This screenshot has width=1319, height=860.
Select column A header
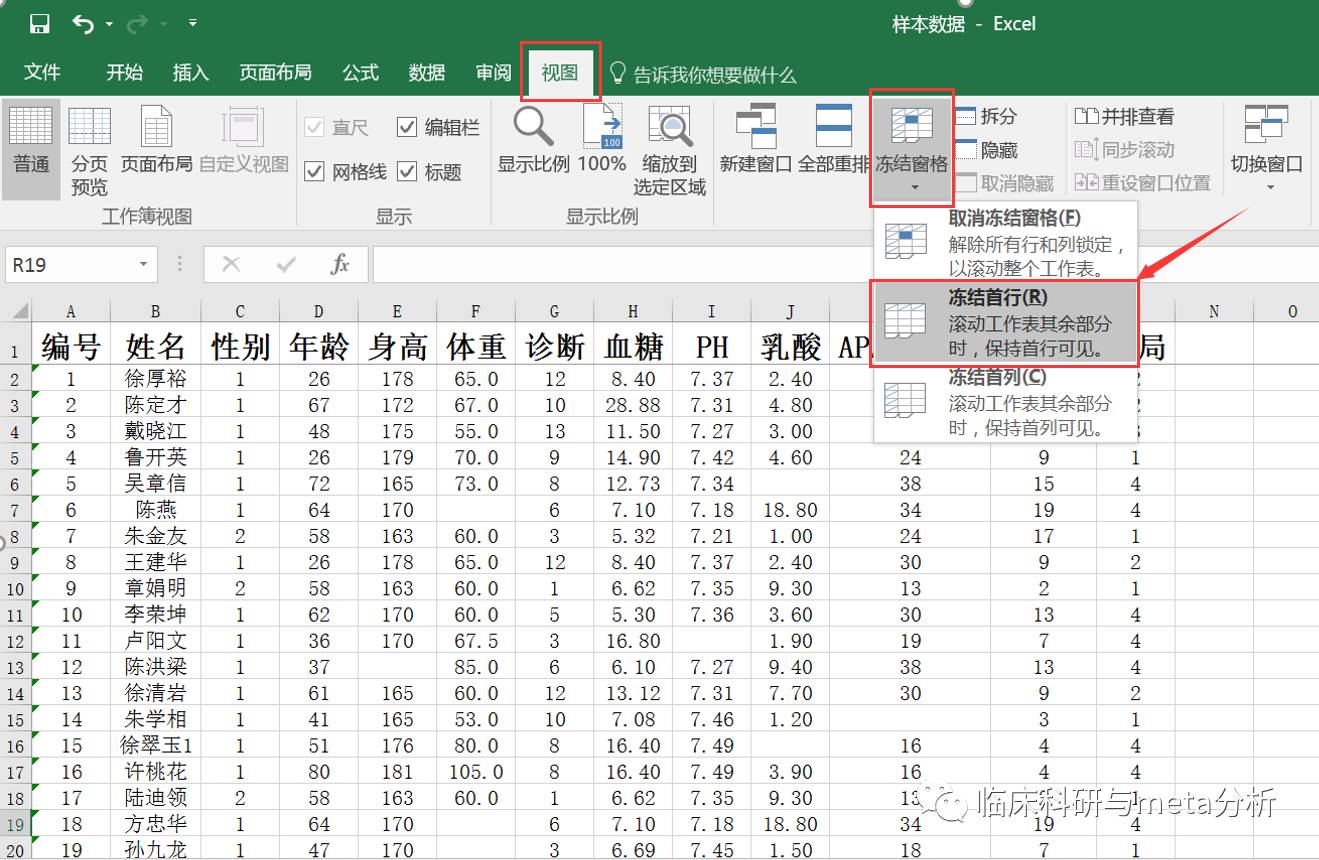point(71,312)
